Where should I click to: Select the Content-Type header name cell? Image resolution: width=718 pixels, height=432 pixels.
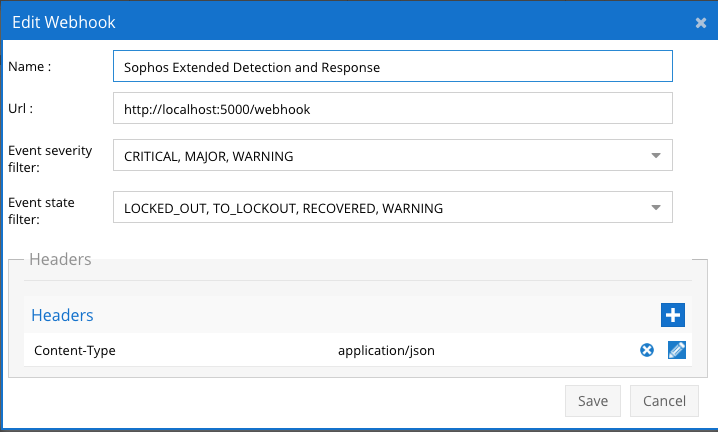tap(75, 350)
